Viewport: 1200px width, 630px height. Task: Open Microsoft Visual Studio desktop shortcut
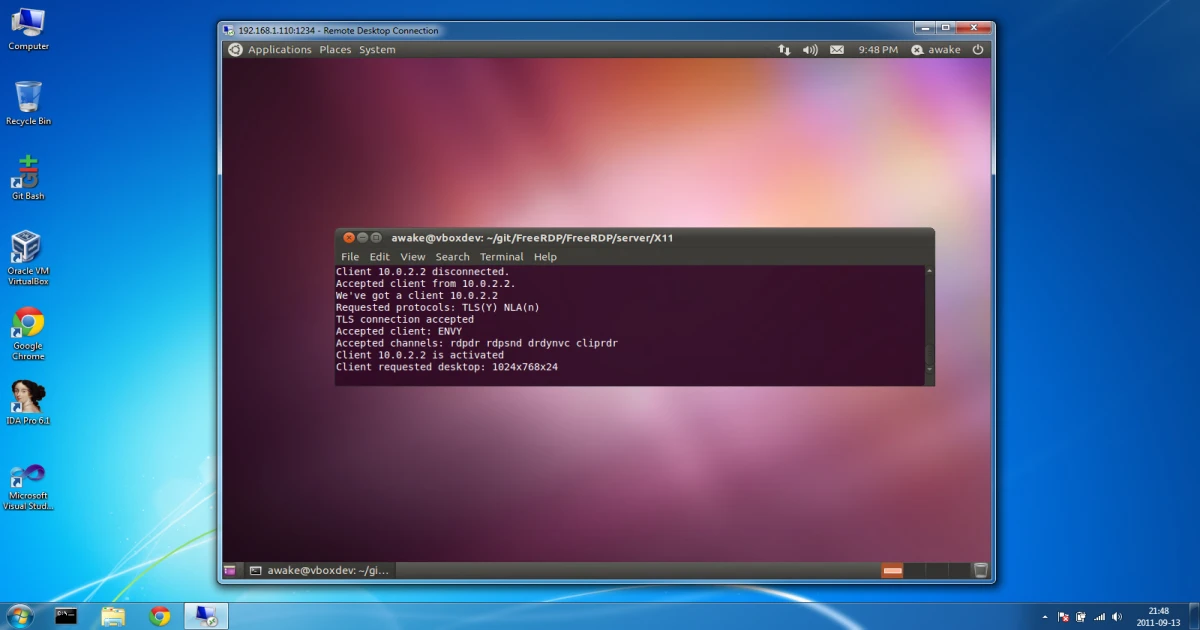click(28, 486)
